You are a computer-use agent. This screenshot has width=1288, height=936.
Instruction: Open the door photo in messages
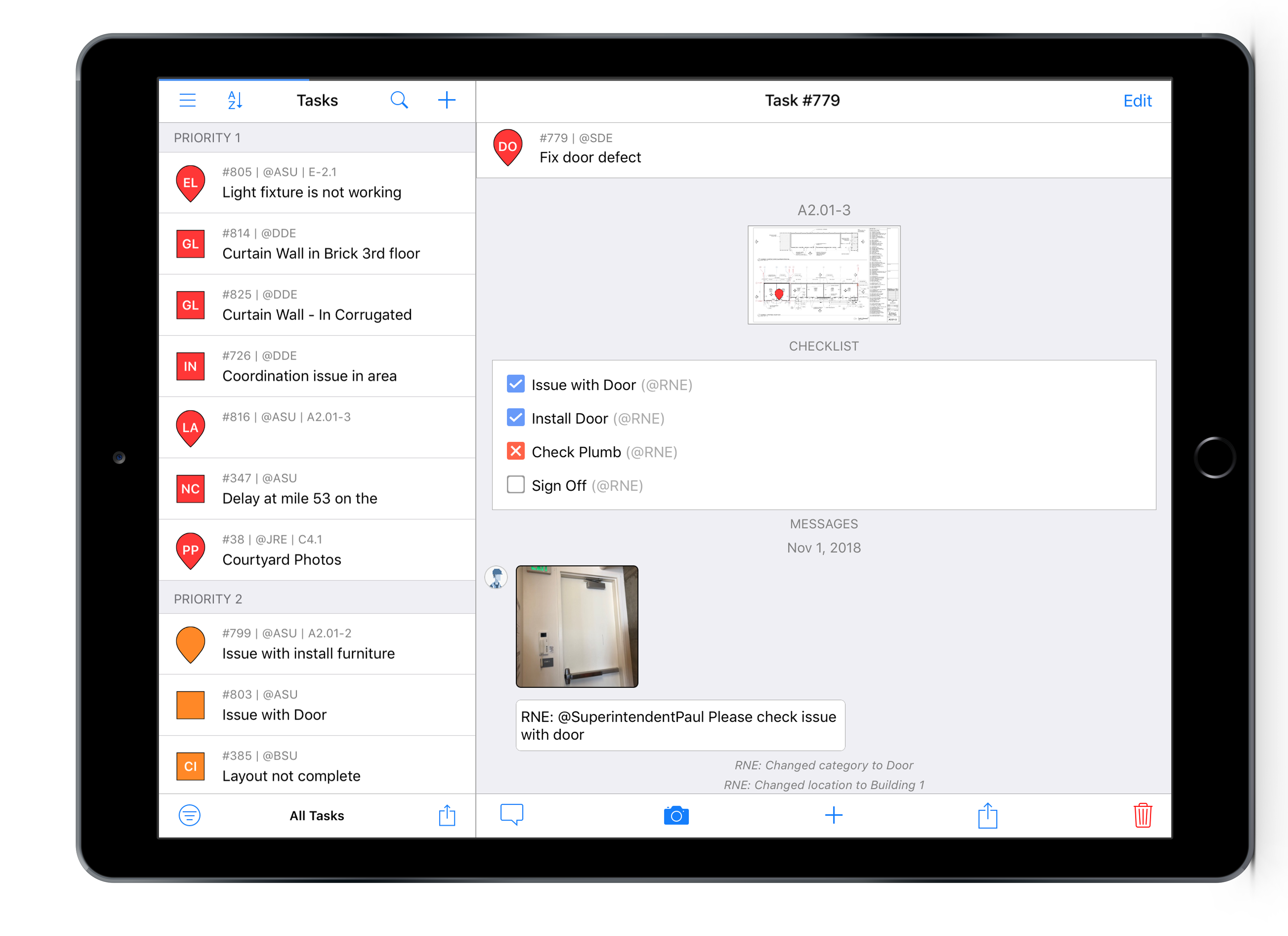577,626
